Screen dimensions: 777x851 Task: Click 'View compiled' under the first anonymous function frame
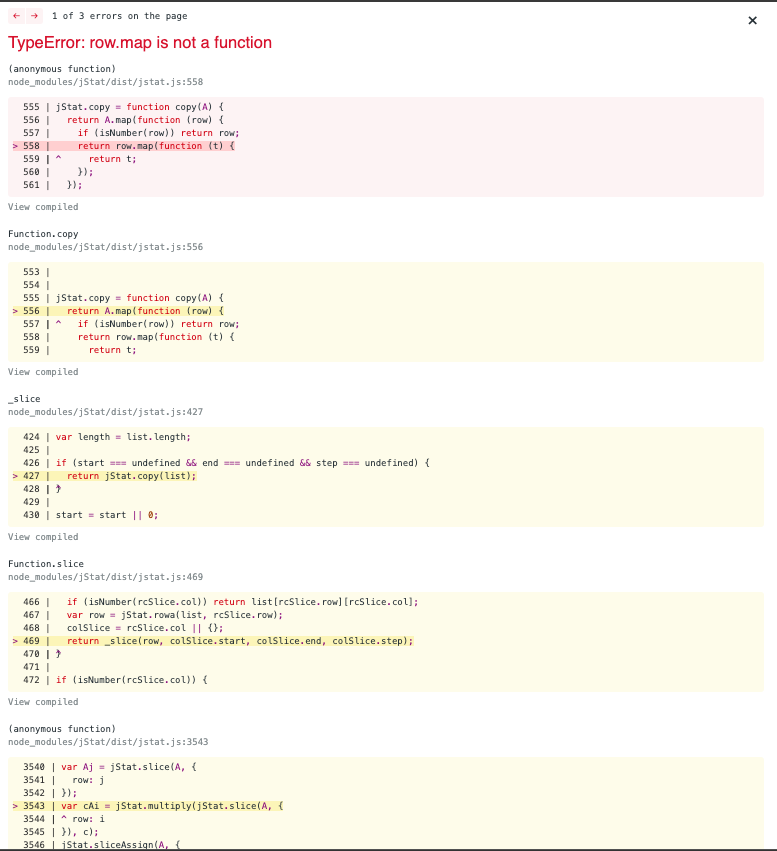43,207
